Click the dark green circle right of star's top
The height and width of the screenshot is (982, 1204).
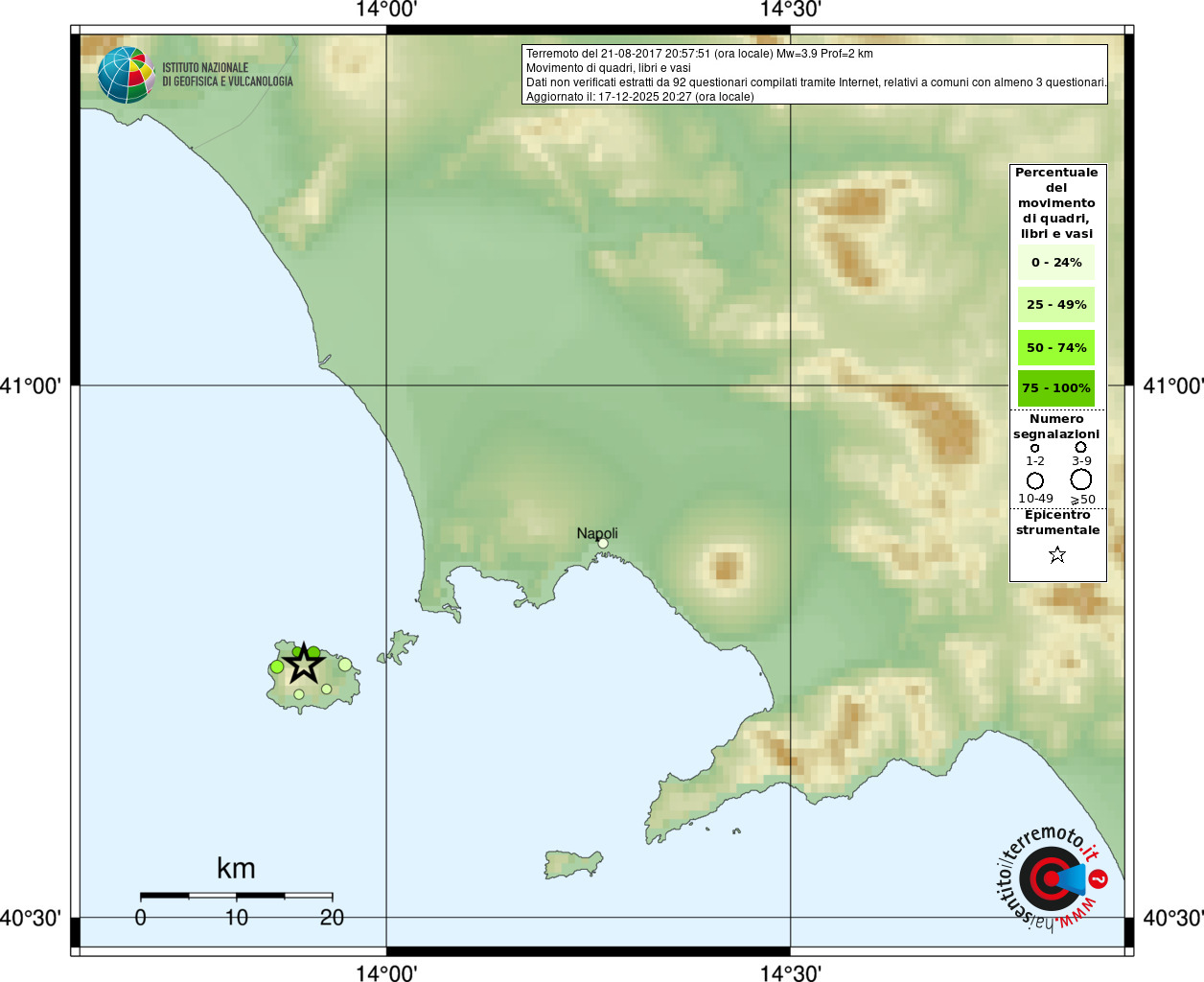(x=313, y=653)
